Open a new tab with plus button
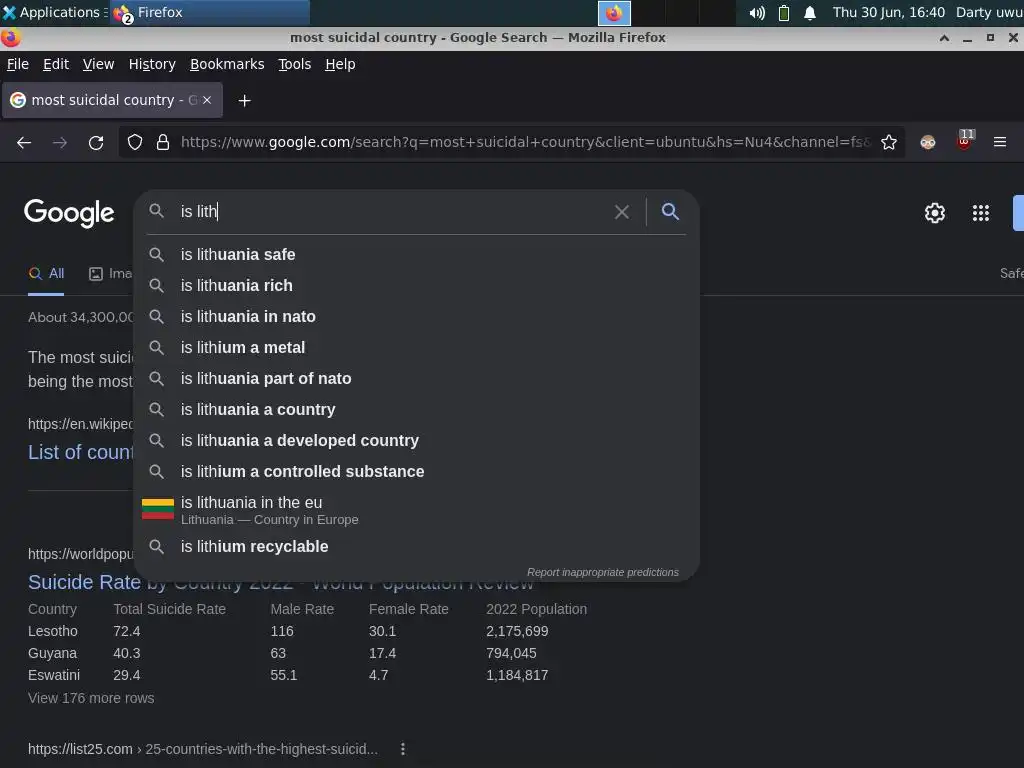This screenshot has height=768, width=1024. (244, 101)
